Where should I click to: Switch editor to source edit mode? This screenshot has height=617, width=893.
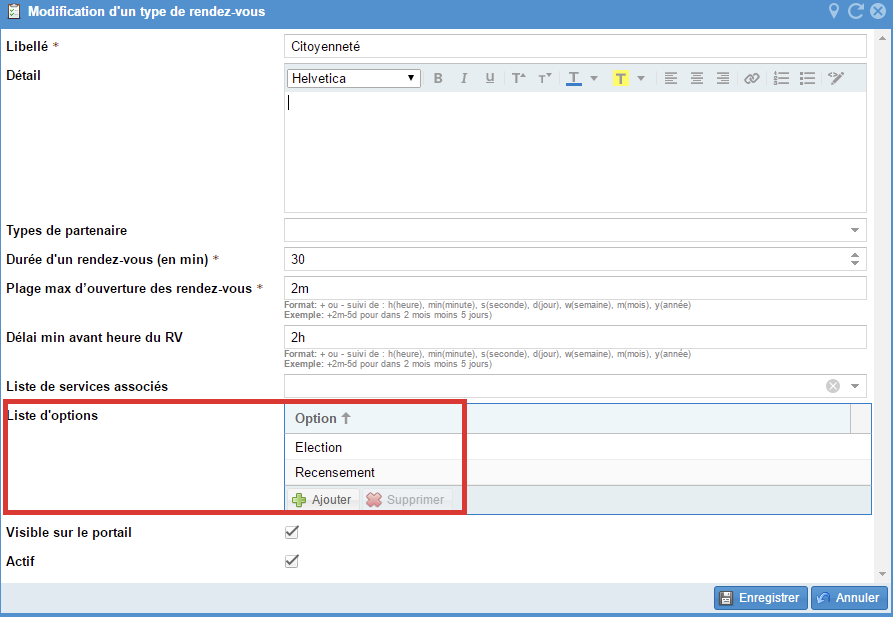tap(837, 78)
